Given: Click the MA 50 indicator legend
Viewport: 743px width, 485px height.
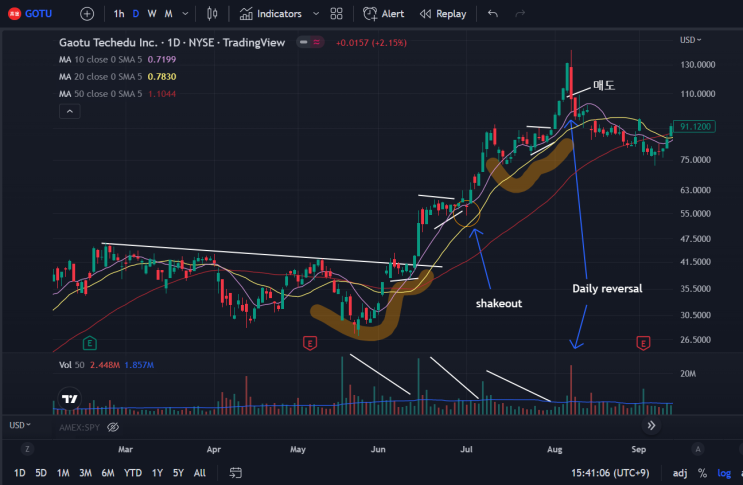Looking at the screenshot, I should 117,94.
